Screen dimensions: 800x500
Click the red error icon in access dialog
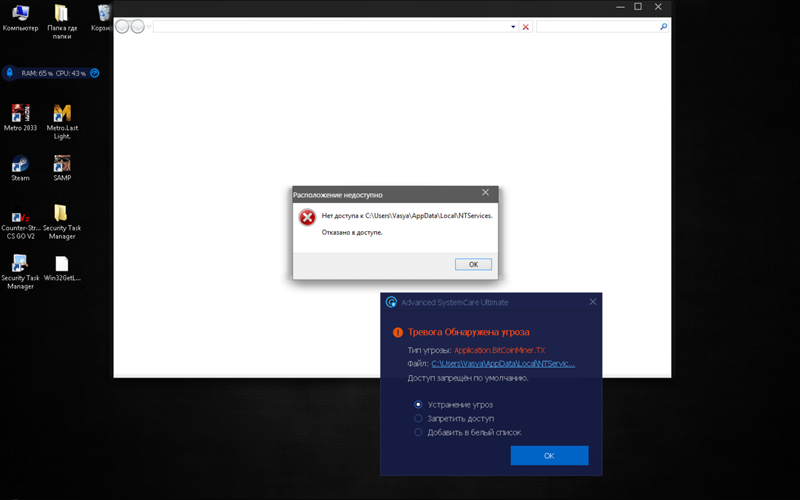click(307, 217)
